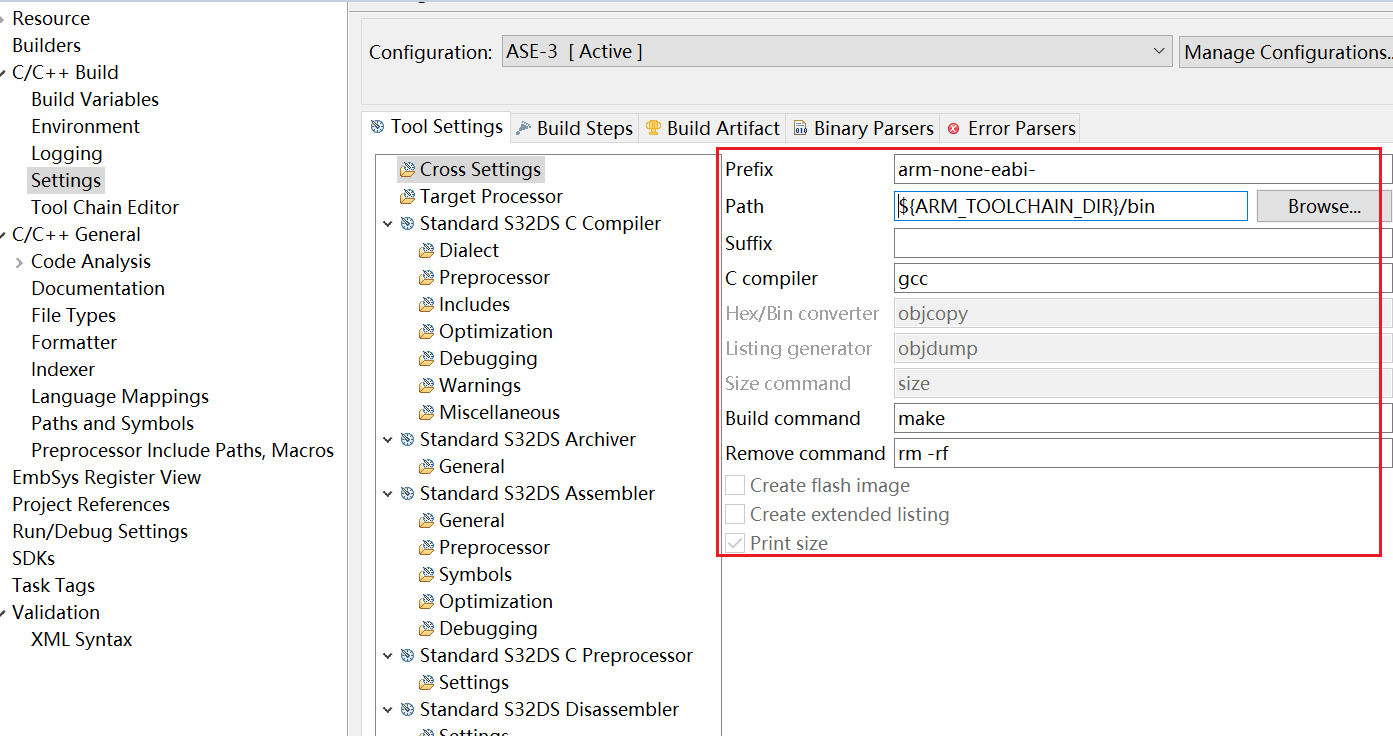Switch to the Binary Parsers tab
This screenshot has width=1393, height=736.
tap(863, 128)
